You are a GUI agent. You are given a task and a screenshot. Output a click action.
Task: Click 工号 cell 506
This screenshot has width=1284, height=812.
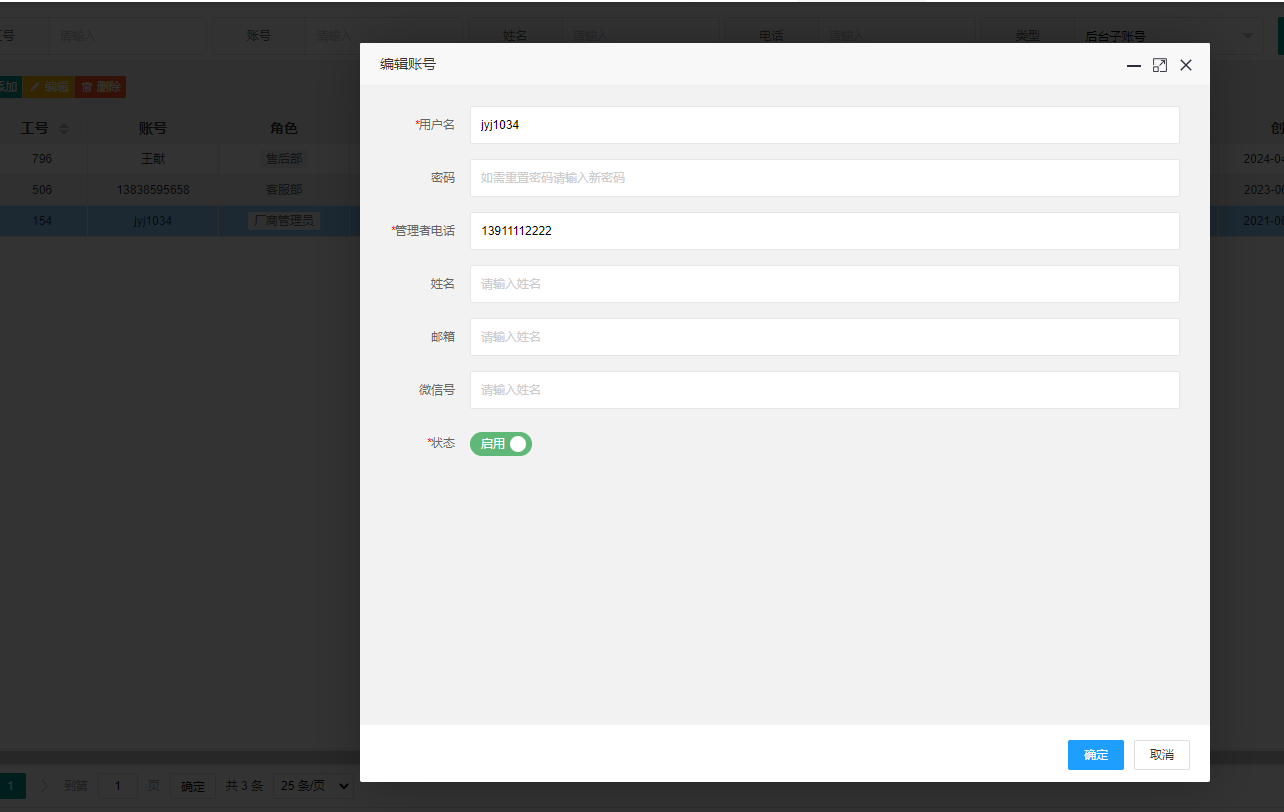coord(42,189)
